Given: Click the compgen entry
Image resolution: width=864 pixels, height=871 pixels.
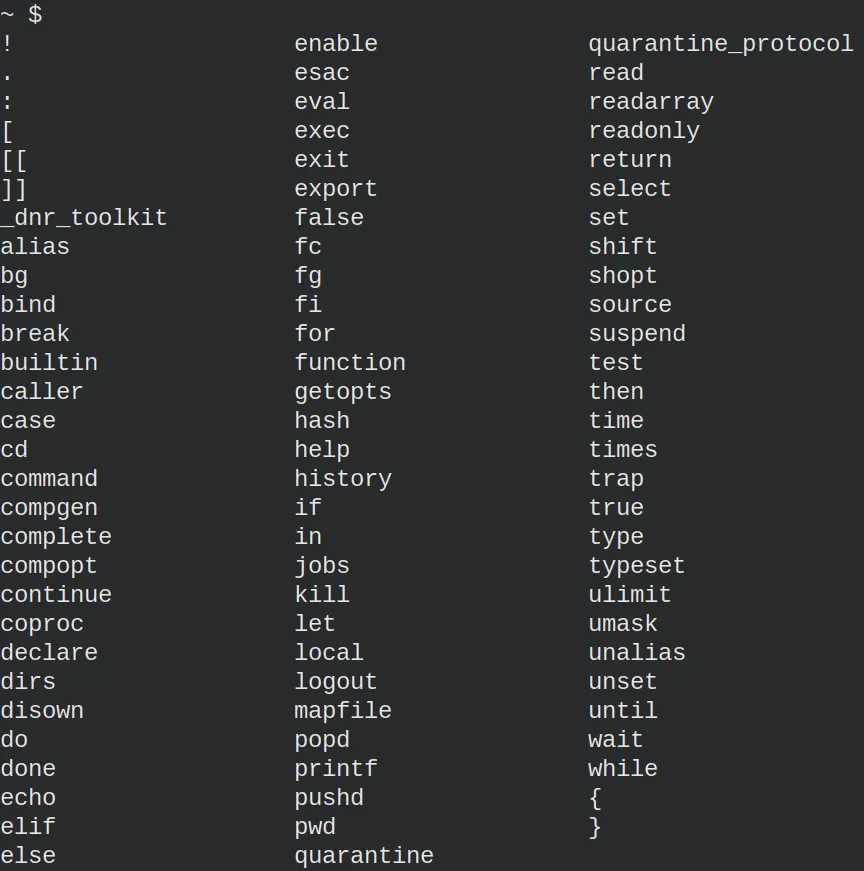Looking at the screenshot, I should click(49, 509).
